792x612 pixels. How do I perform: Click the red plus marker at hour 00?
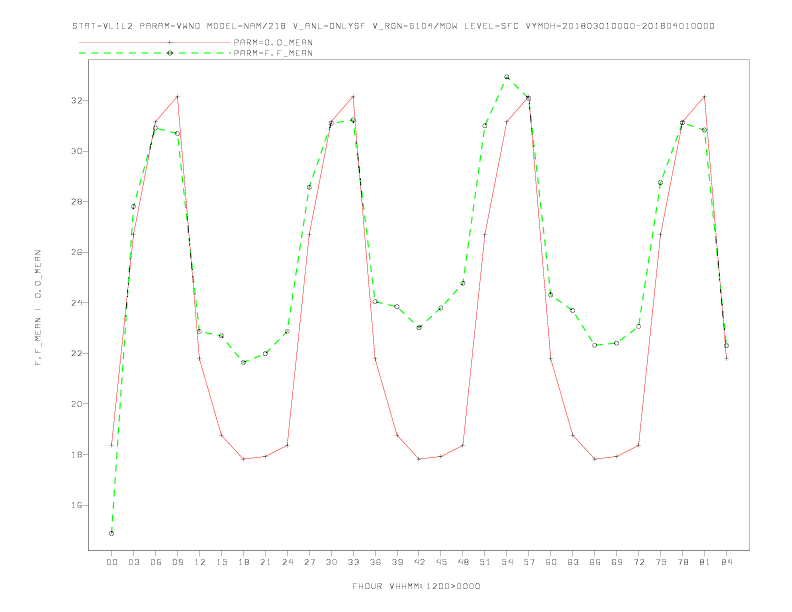click(x=112, y=445)
